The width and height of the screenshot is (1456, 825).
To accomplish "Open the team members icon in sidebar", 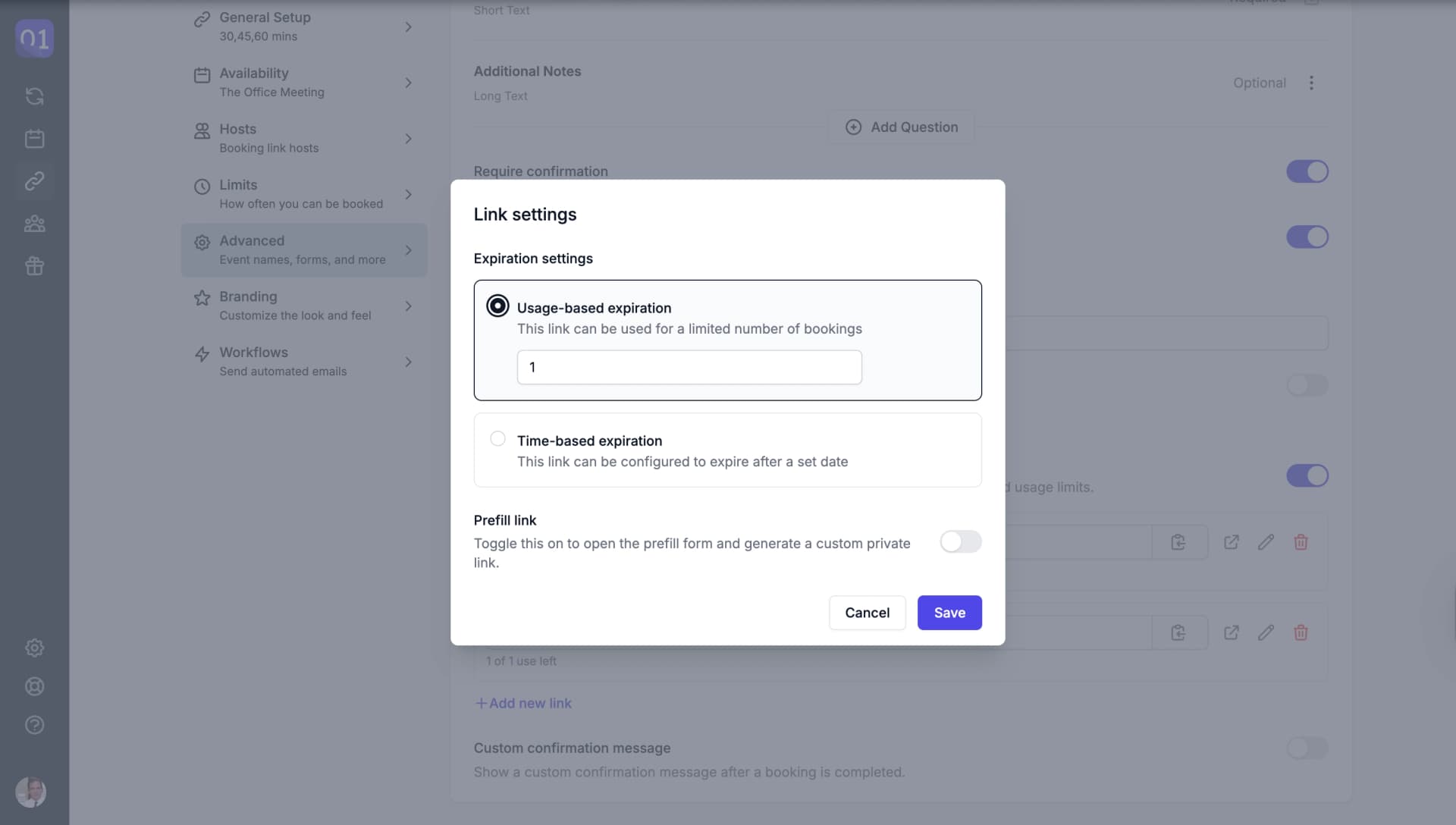I will 34,224.
